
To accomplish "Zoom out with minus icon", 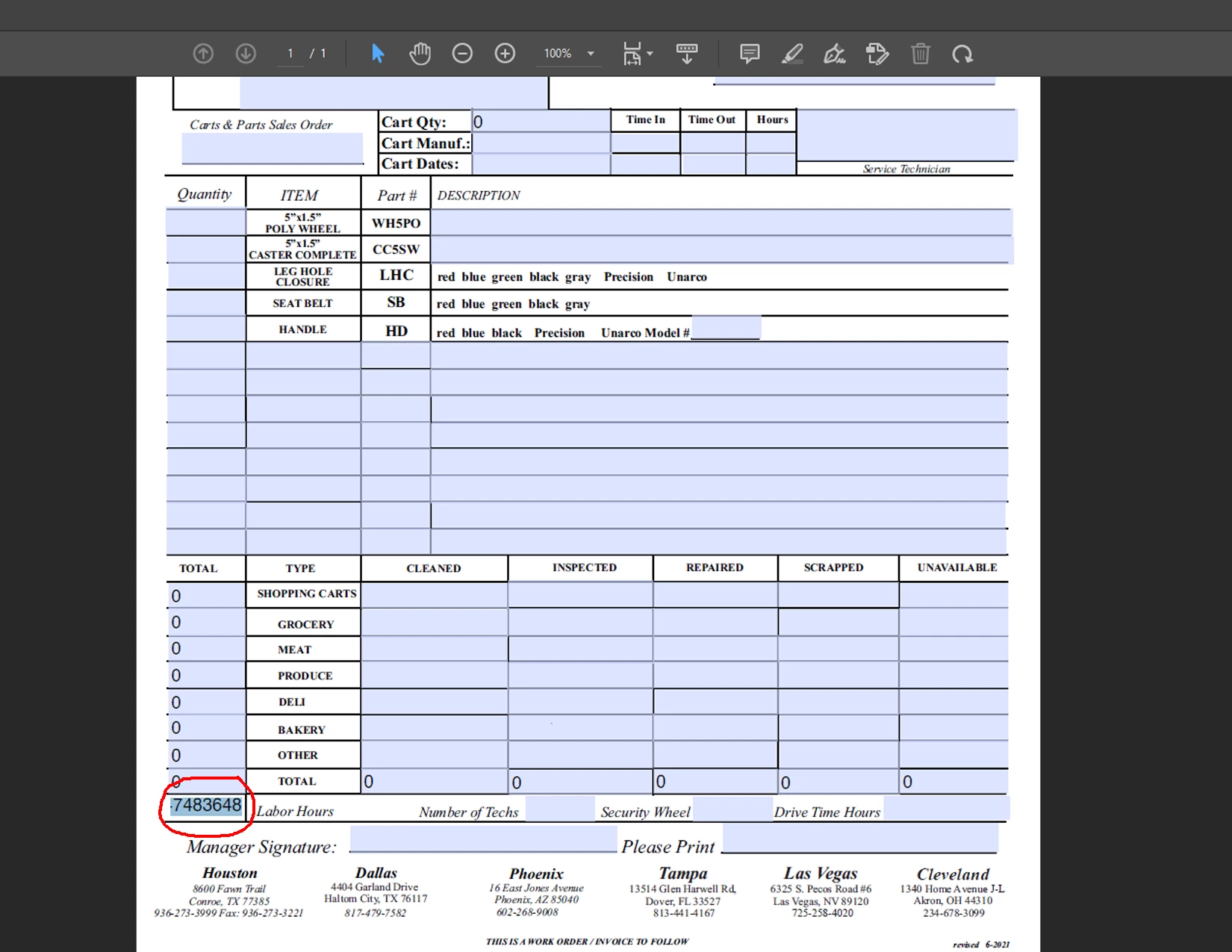I will click(x=462, y=54).
